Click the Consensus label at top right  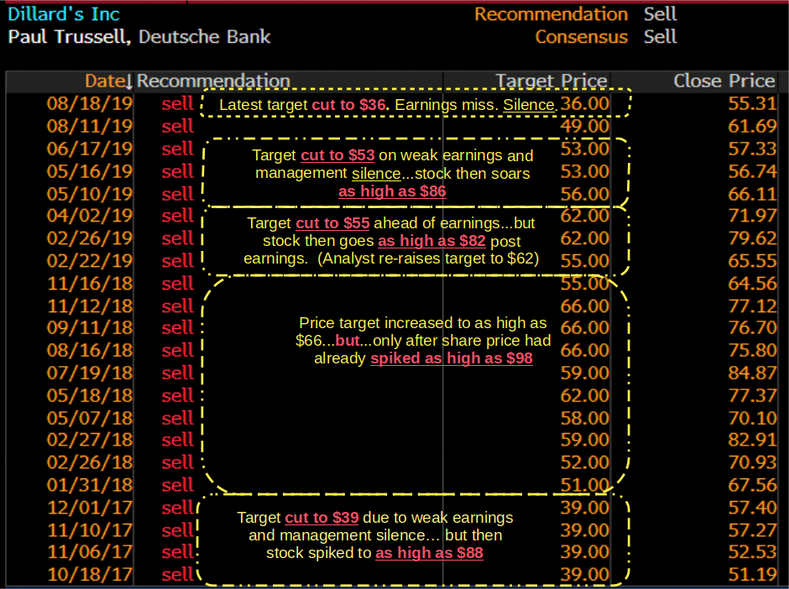coord(581,37)
